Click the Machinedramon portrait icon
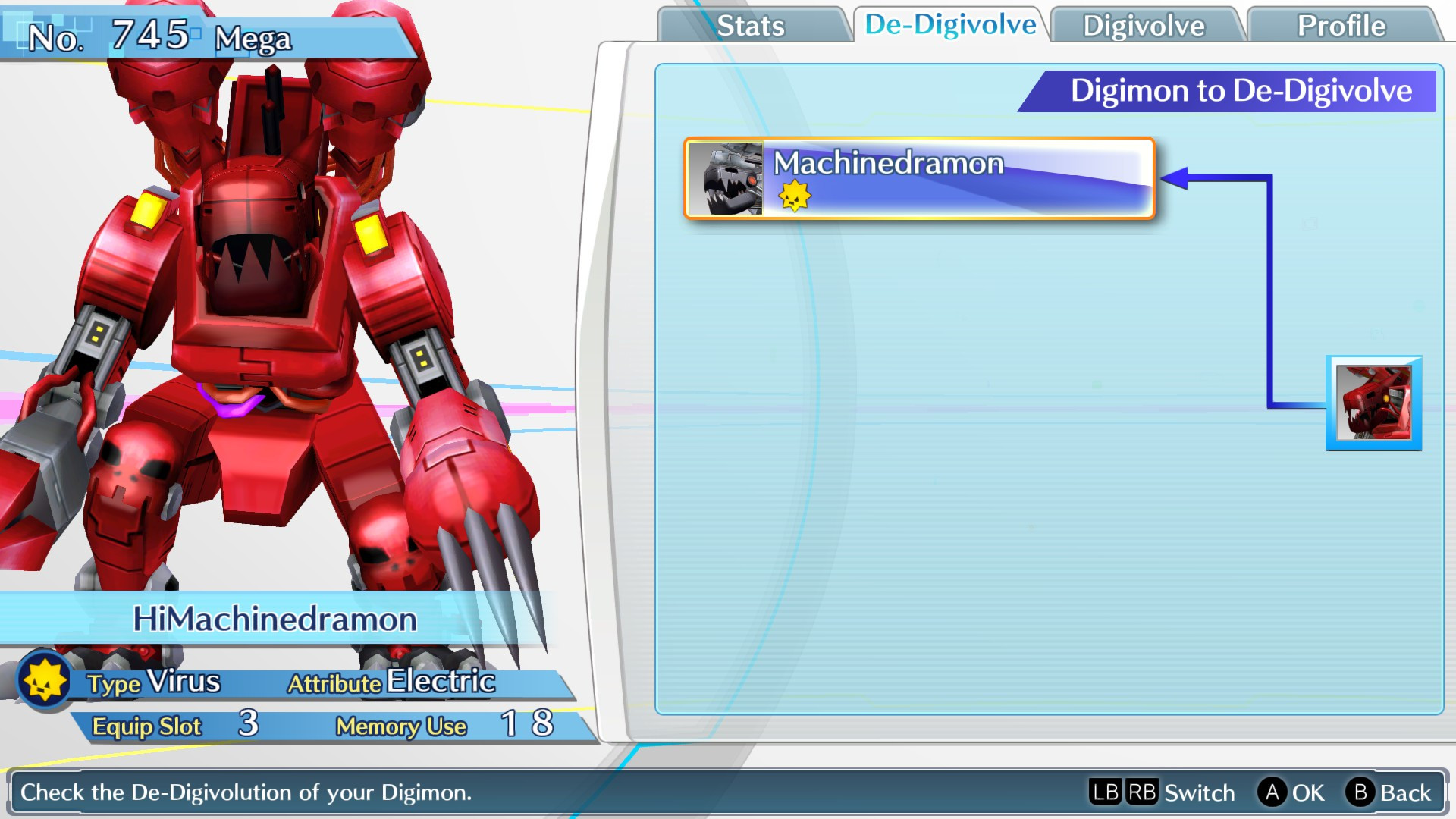This screenshot has width=1456, height=819. click(726, 179)
